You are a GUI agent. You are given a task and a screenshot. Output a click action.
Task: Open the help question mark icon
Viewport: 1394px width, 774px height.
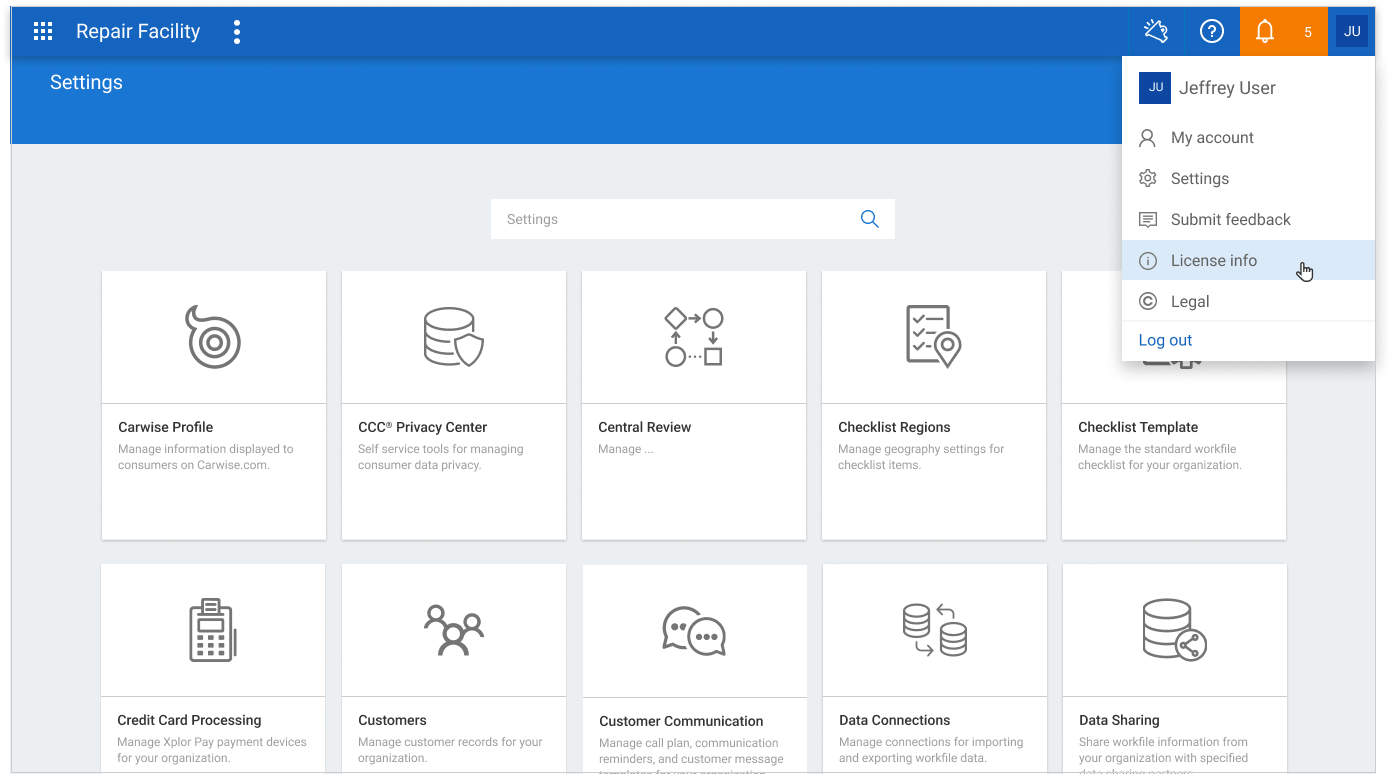tap(1212, 32)
